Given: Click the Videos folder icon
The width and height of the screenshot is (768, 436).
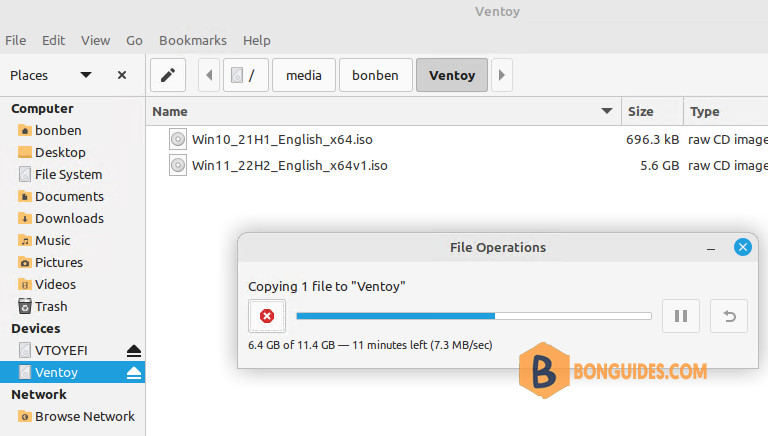Looking at the screenshot, I should (x=24, y=285).
